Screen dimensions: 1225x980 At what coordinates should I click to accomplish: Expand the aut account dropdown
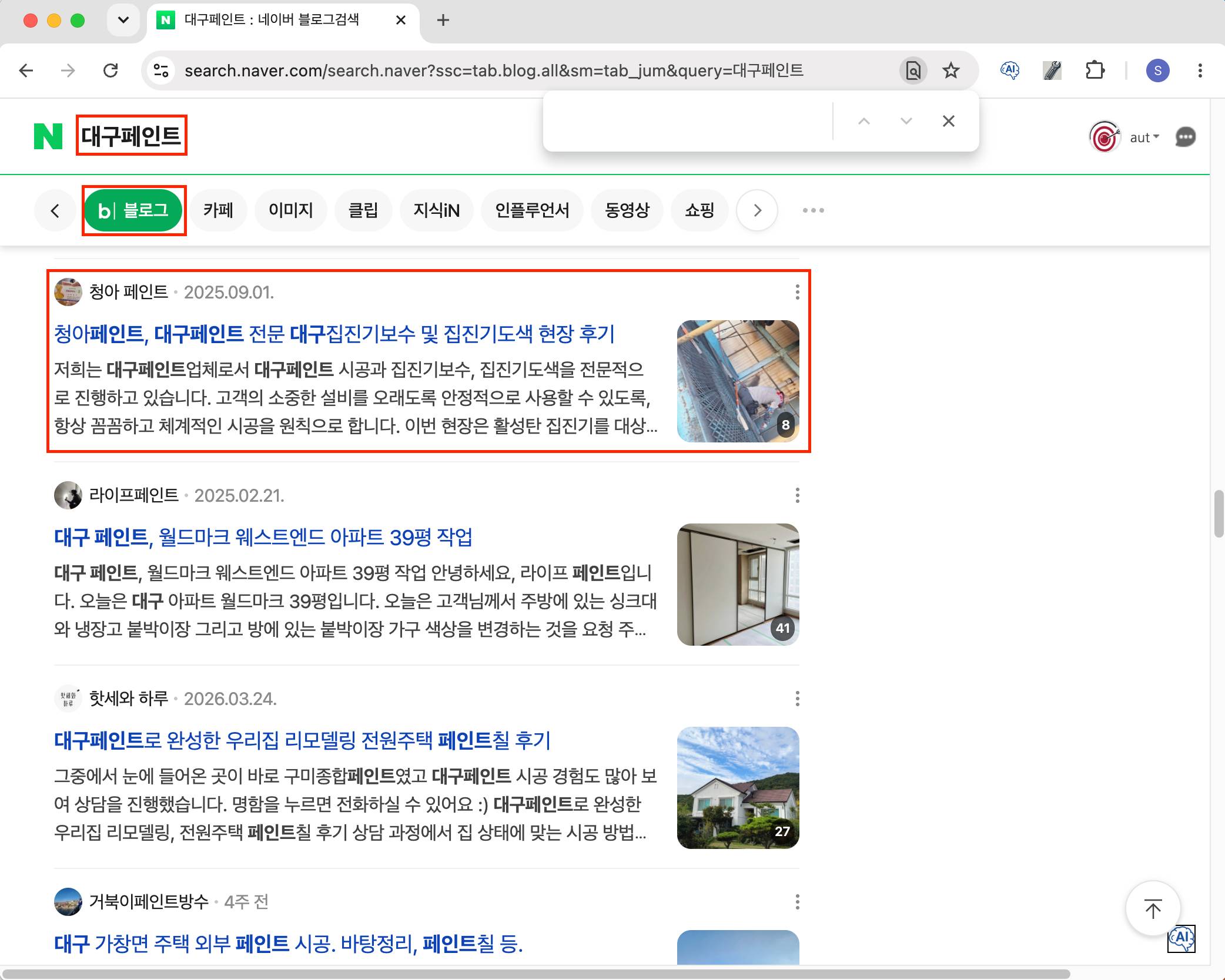point(1144,137)
